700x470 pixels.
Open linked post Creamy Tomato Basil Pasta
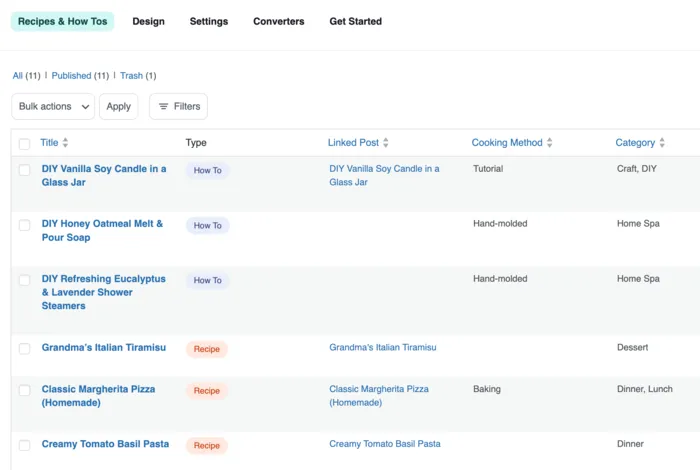click(x=385, y=444)
